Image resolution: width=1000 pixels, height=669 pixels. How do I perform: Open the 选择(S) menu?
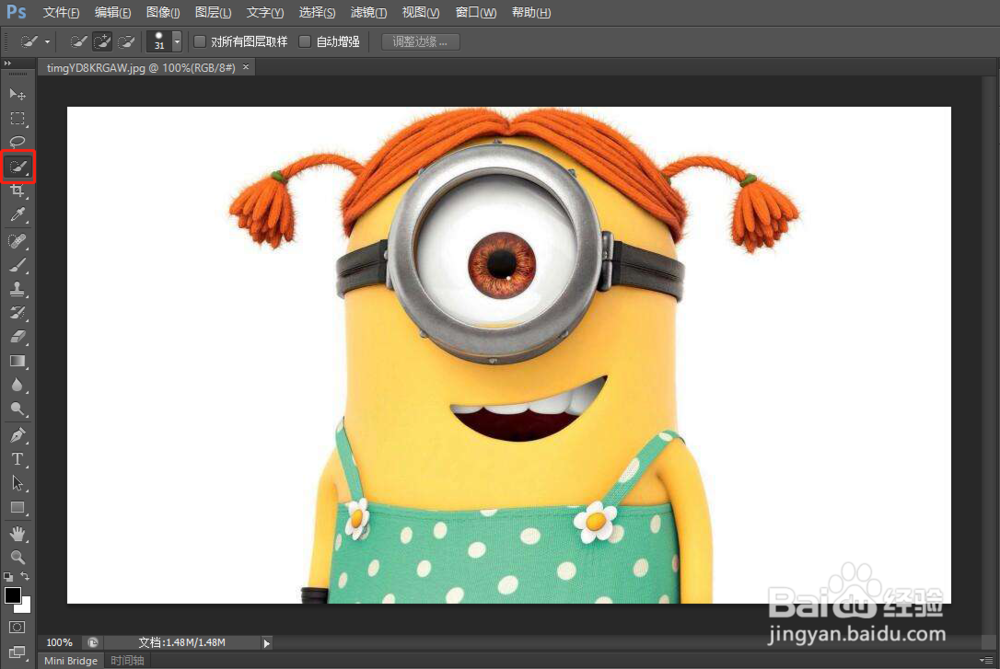point(316,13)
